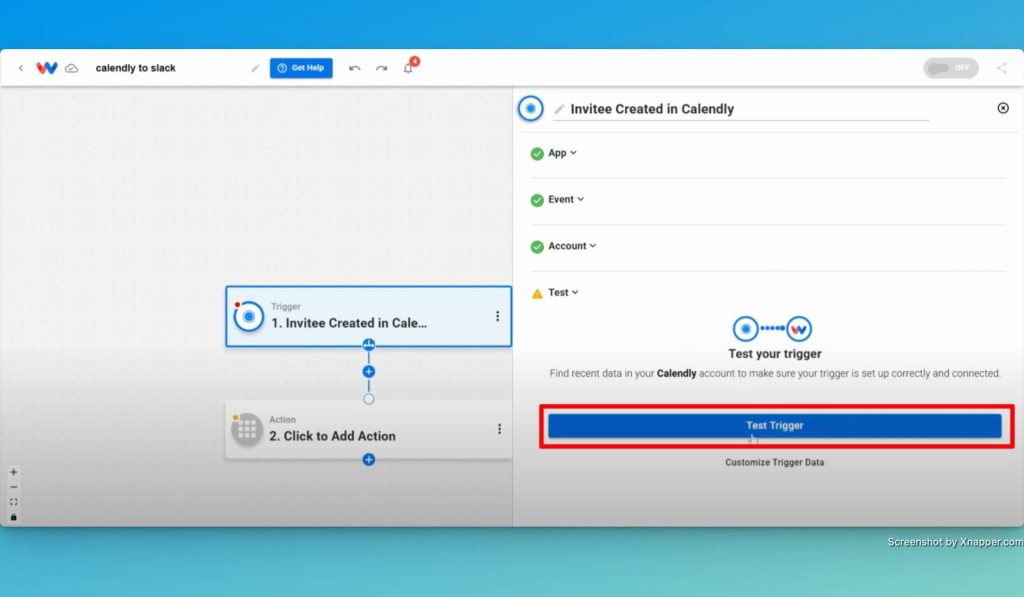This screenshot has width=1024, height=597.
Task: Open notifications bell
Action: click(x=408, y=68)
